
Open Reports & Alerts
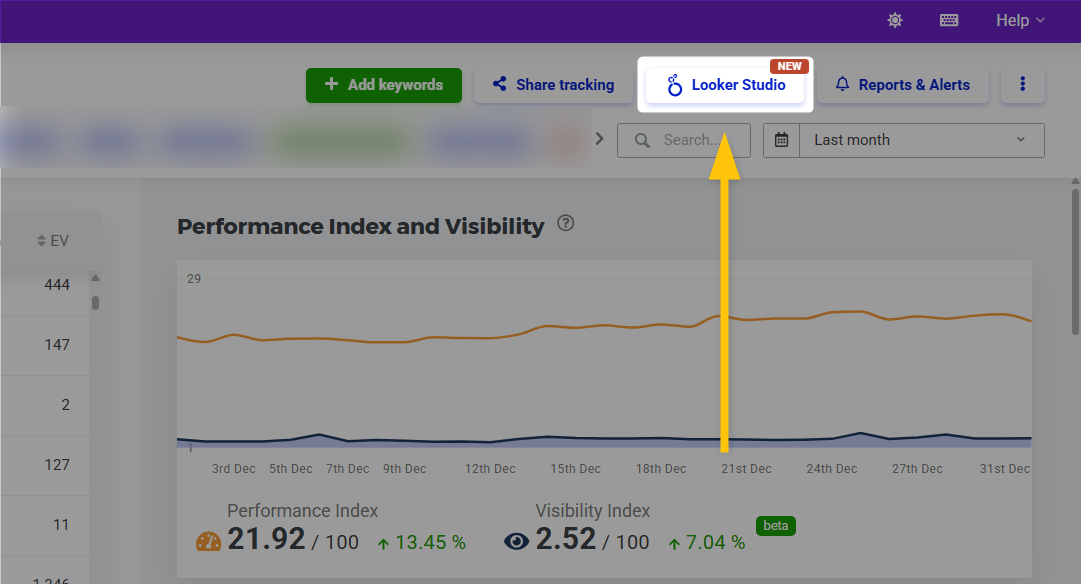point(902,85)
